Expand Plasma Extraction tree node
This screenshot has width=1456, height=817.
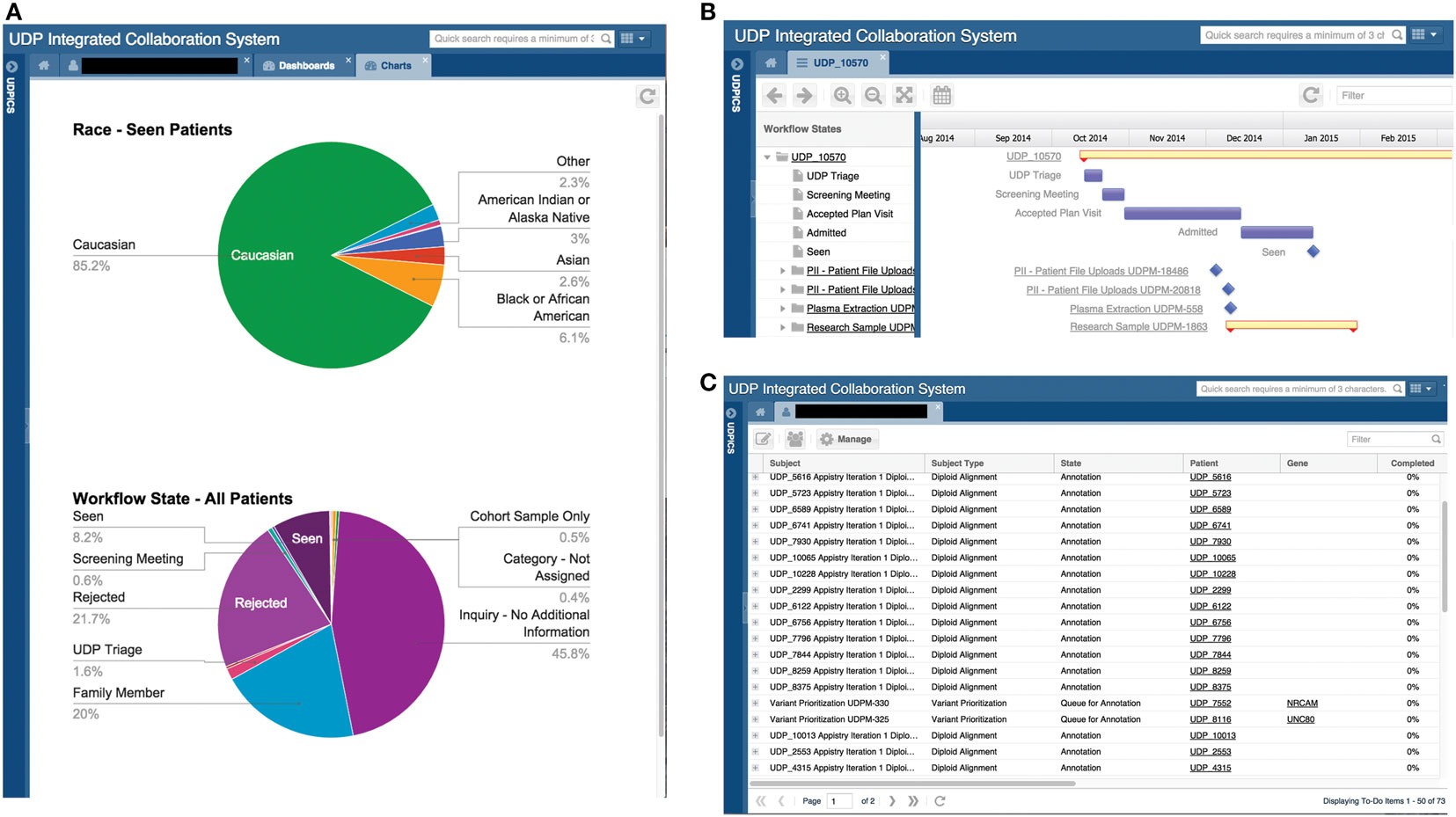[x=782, y=309]
